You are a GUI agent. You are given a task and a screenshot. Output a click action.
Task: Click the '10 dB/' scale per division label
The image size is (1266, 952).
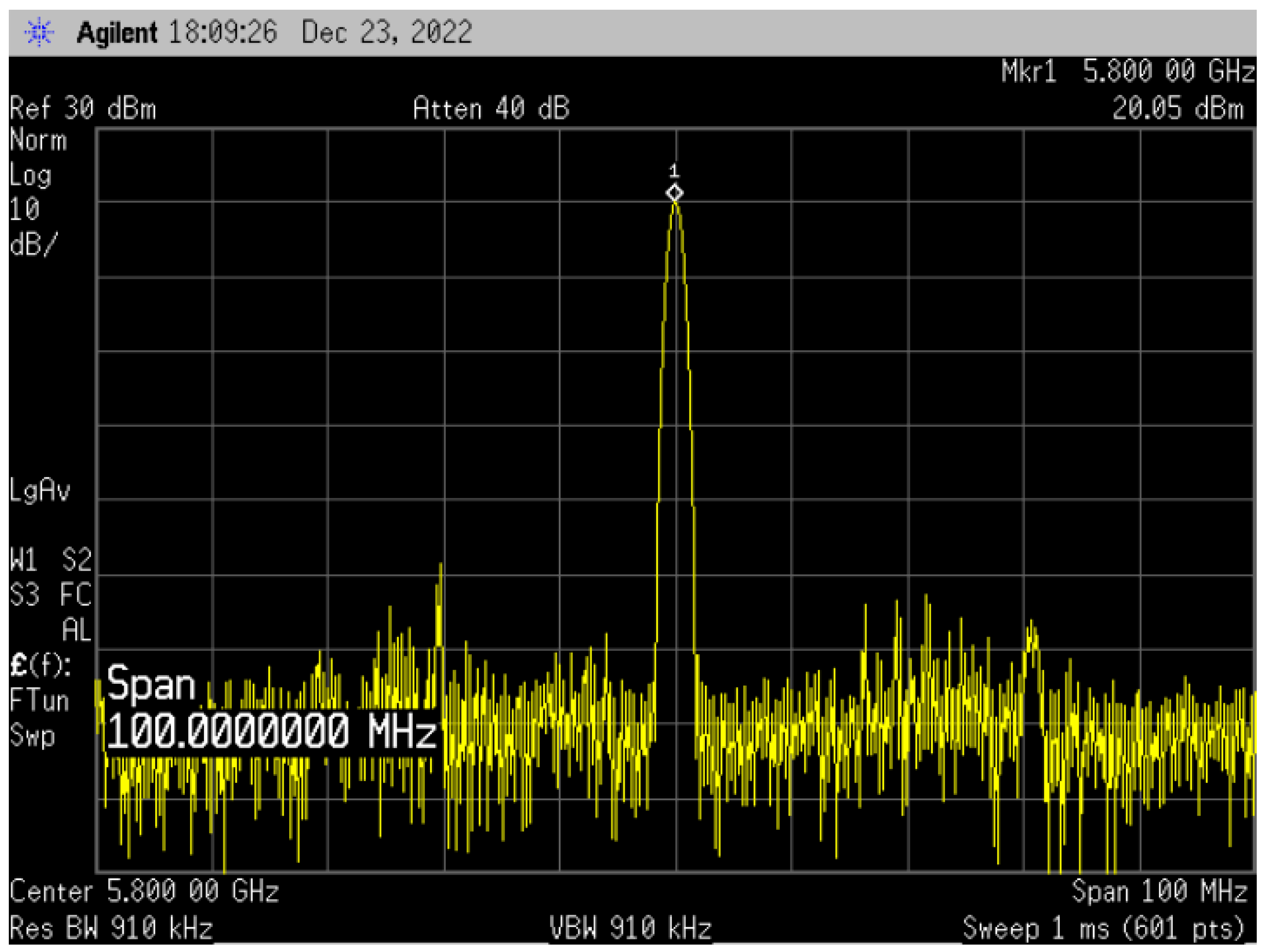pyautogui.click(x=33, y=227)
